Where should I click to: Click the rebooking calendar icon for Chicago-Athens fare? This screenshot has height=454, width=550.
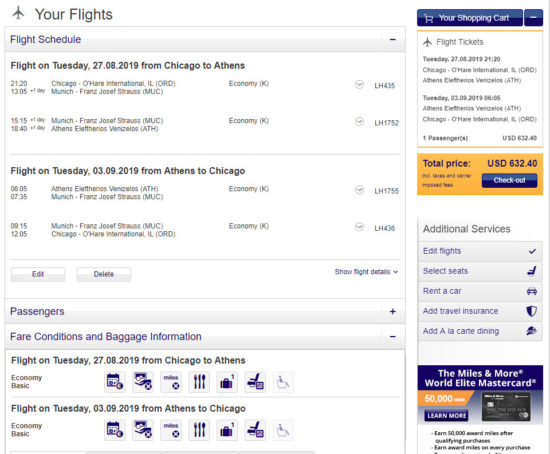115,381
